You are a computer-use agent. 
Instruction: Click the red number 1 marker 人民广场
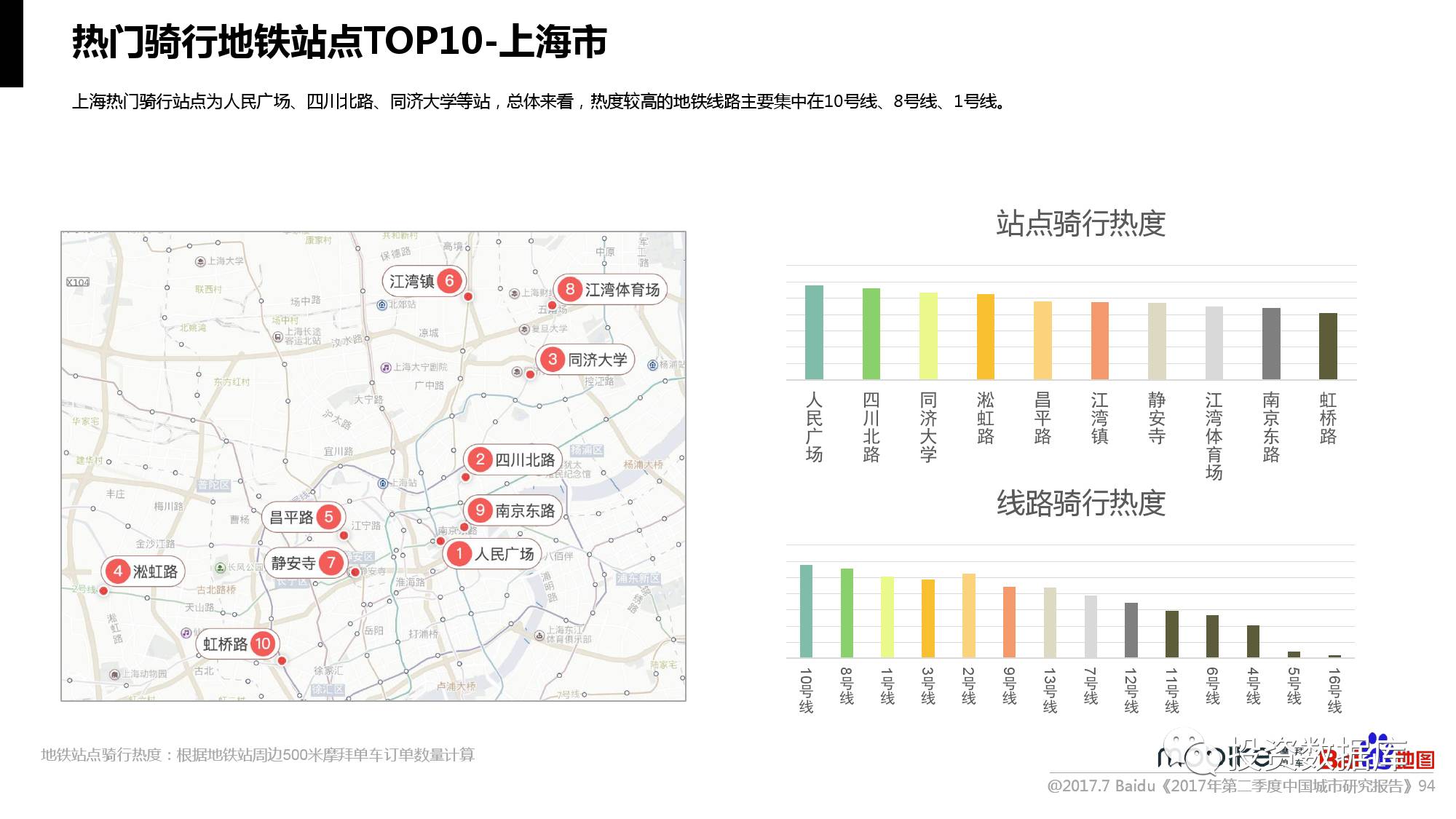pyautogui.click(x=459, y=554)
